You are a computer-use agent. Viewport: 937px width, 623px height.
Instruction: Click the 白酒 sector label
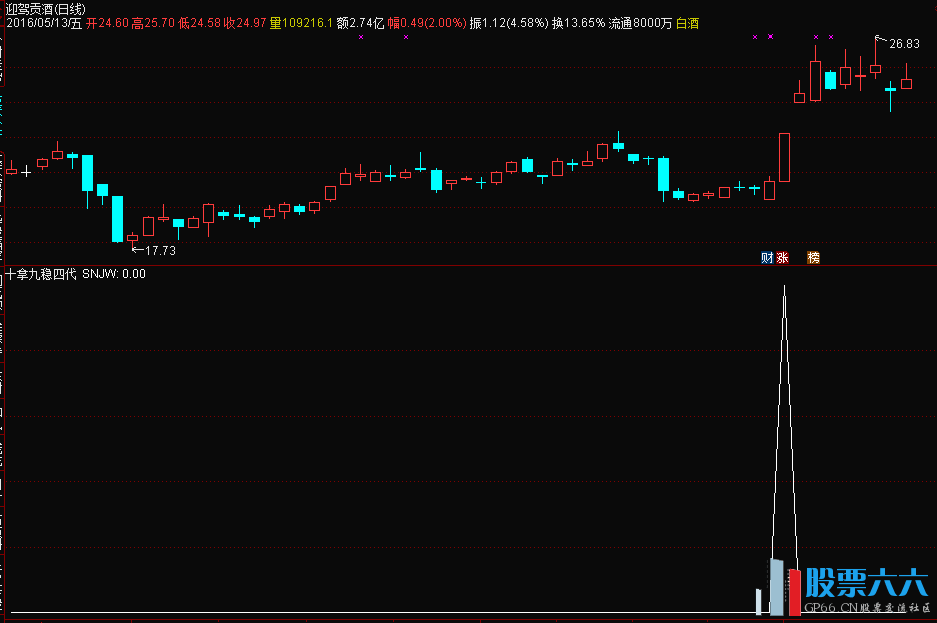click(688, 23)
